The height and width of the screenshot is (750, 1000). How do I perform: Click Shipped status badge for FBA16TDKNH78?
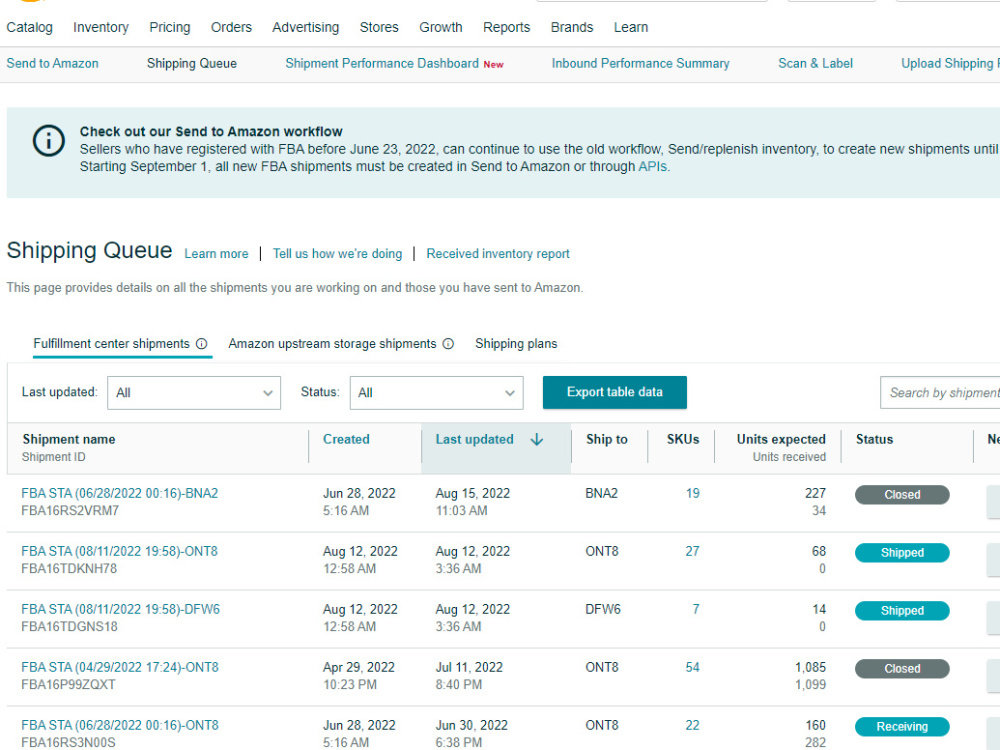tap(902, 552)
